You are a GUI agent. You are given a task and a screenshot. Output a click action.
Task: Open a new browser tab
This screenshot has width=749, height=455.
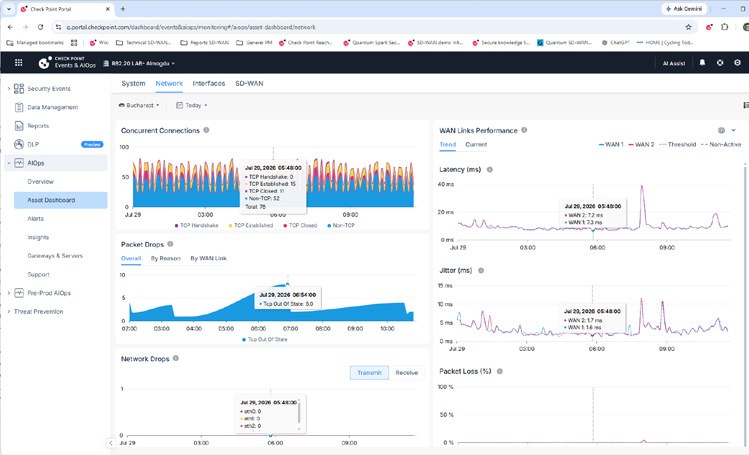[123, 9]
